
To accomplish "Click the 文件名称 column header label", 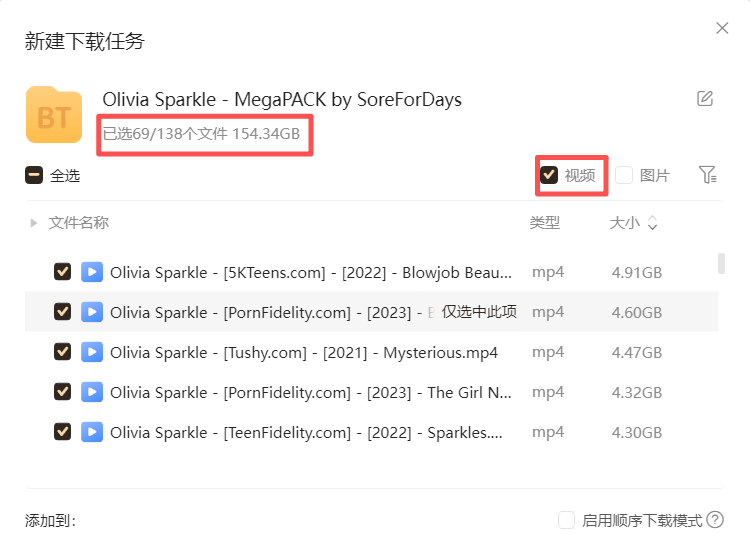I will [79, 223].
